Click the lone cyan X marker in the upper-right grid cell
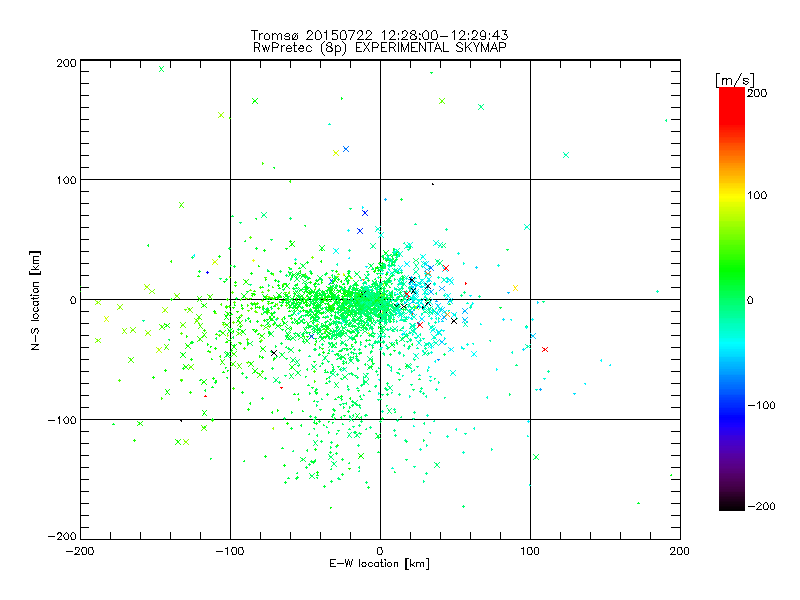 coord(566,155)
